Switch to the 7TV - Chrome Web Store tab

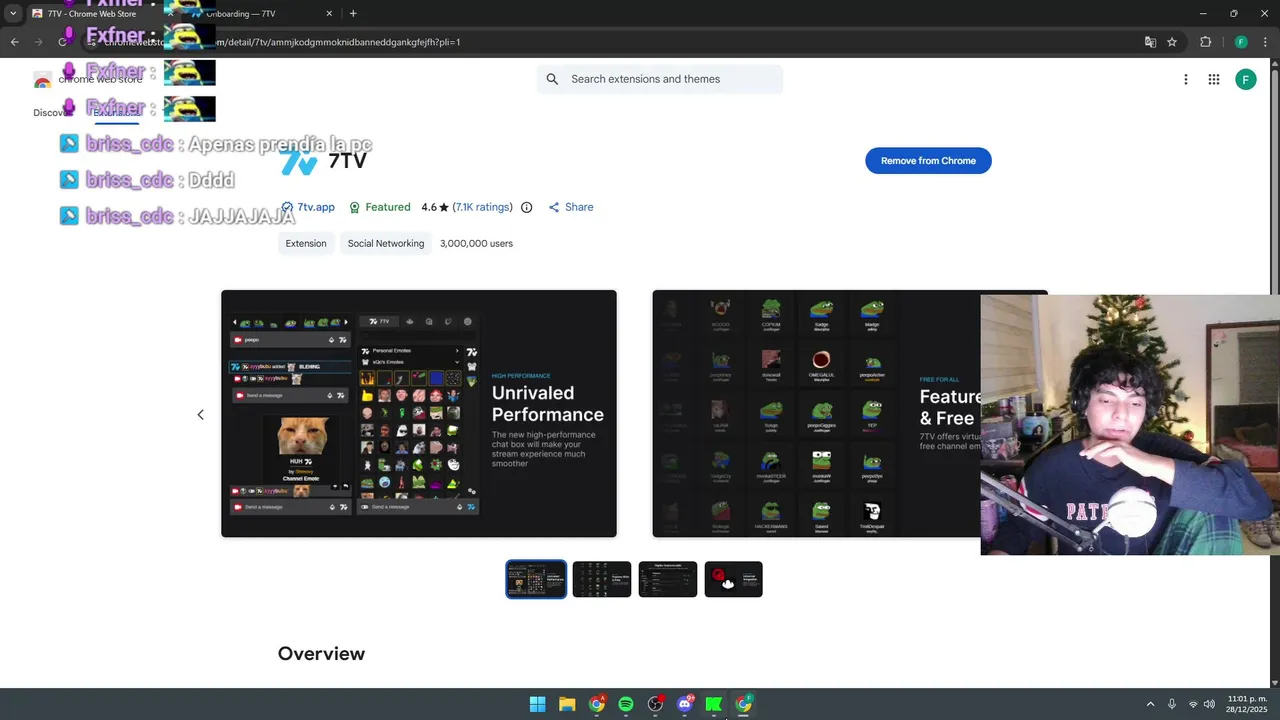[100, 14]
